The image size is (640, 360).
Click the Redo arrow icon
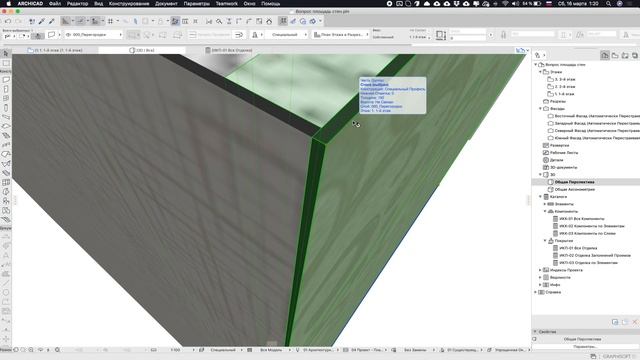coord(18,21)
